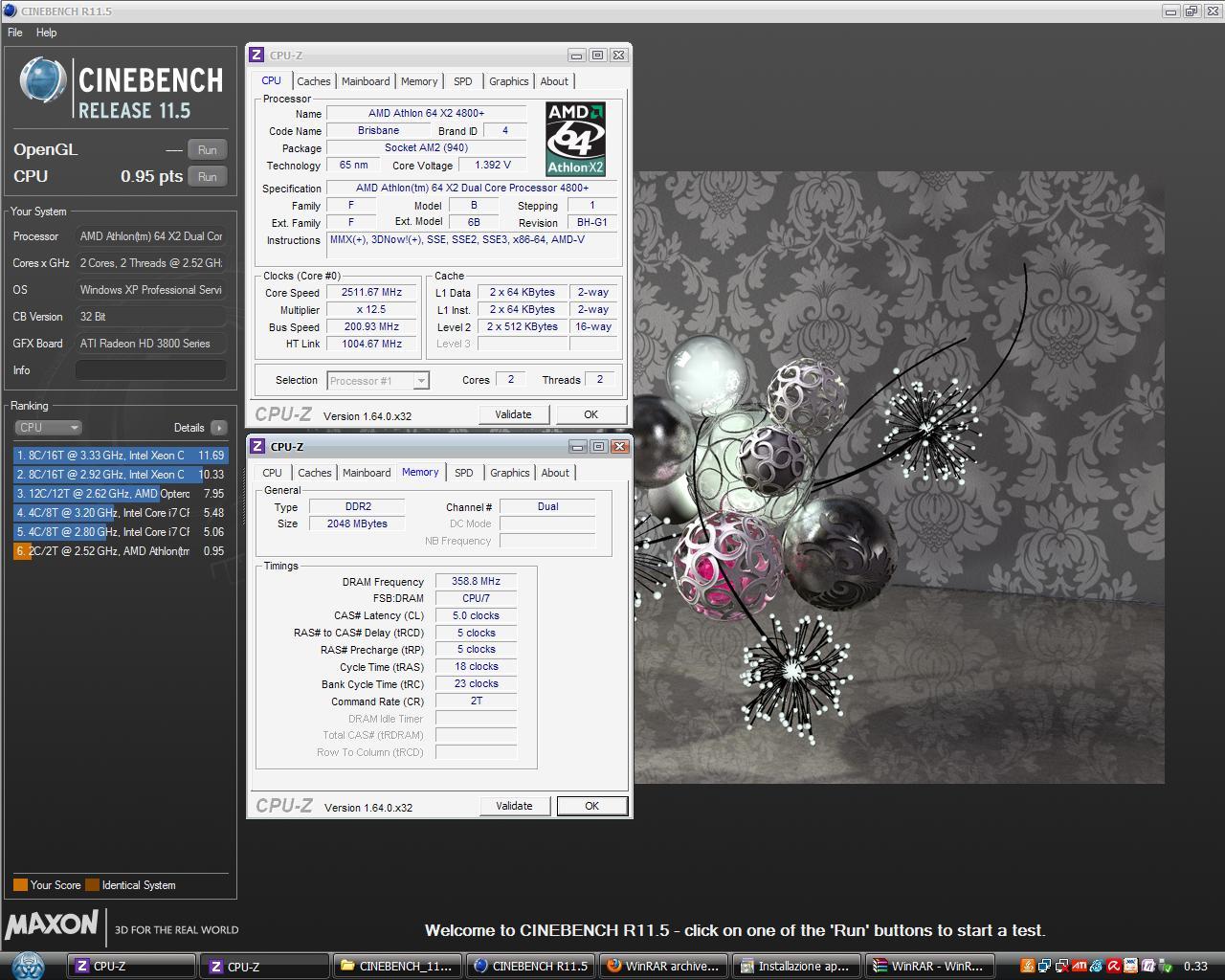Open Mainboard tab in CPU-Z window showing Timings
Screen dimensions: 1225x980
point(367,473)
